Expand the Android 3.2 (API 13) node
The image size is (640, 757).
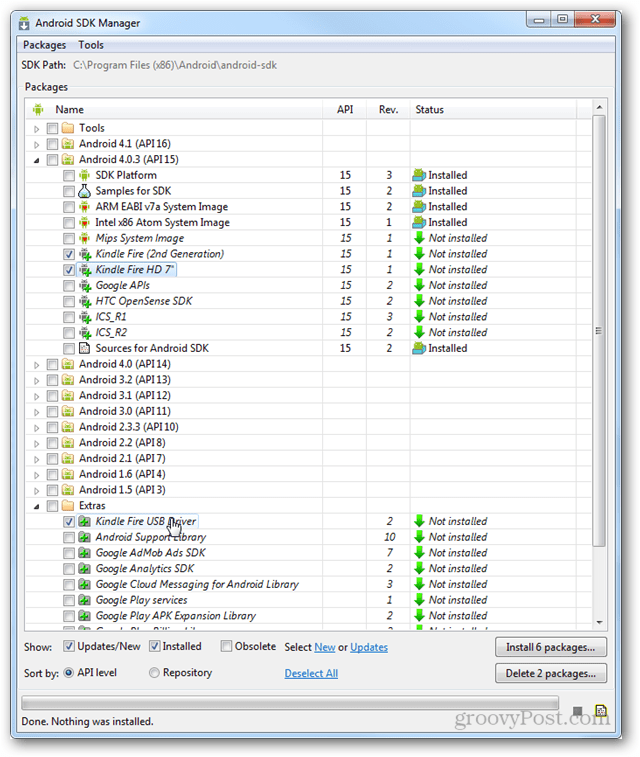tap(37, 380)
